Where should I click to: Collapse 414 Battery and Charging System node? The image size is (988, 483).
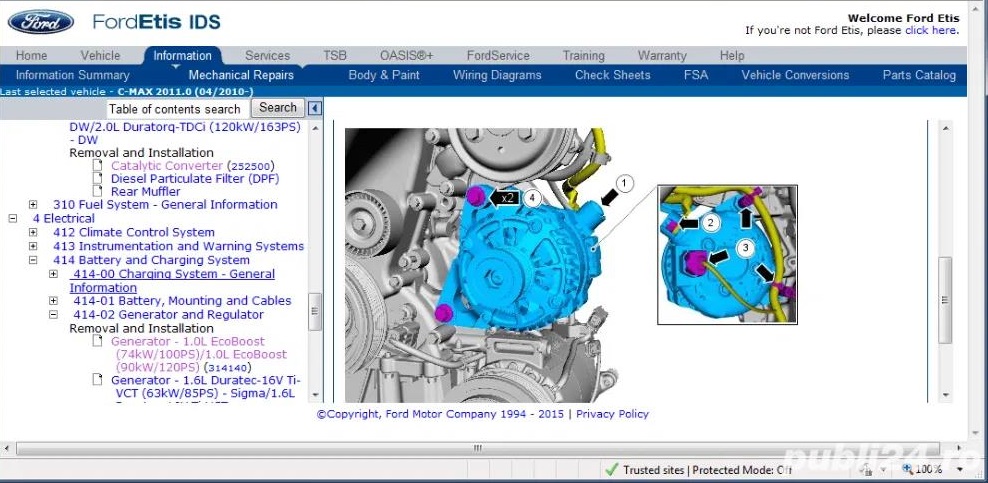pos(33,260)
